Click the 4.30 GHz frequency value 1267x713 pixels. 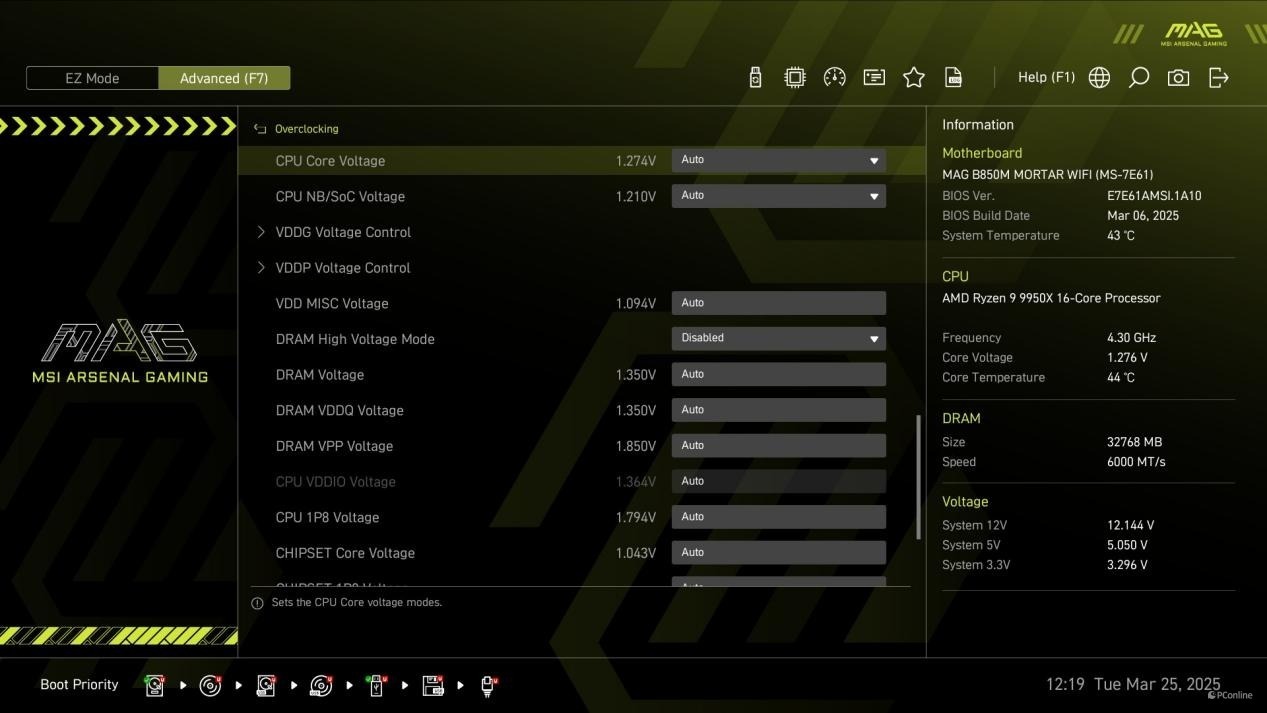click(1132, 338)
